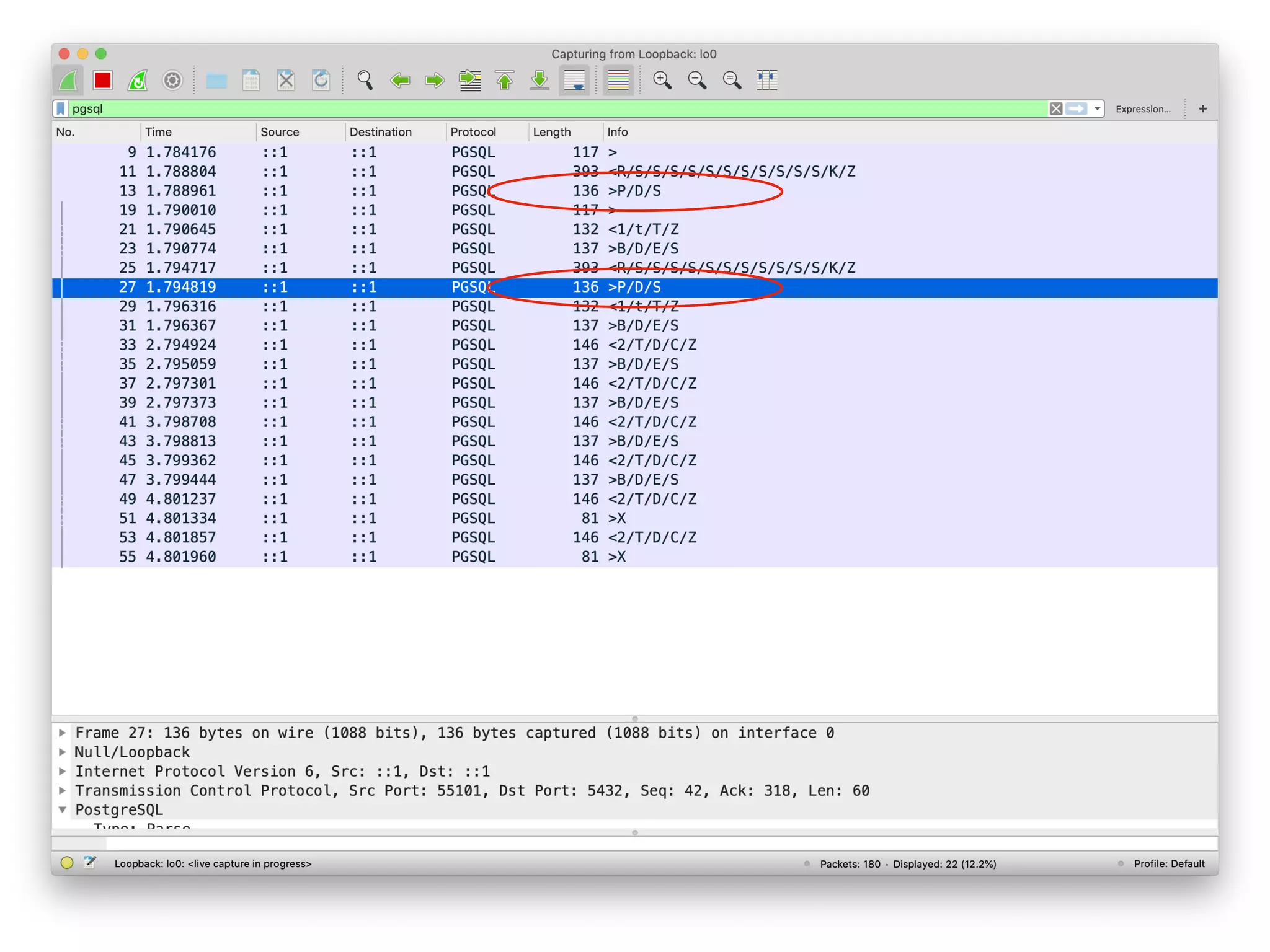This screenshot has height=952, width=1270.
Task: Select packet 51 info >X
Action: point(635,518)
